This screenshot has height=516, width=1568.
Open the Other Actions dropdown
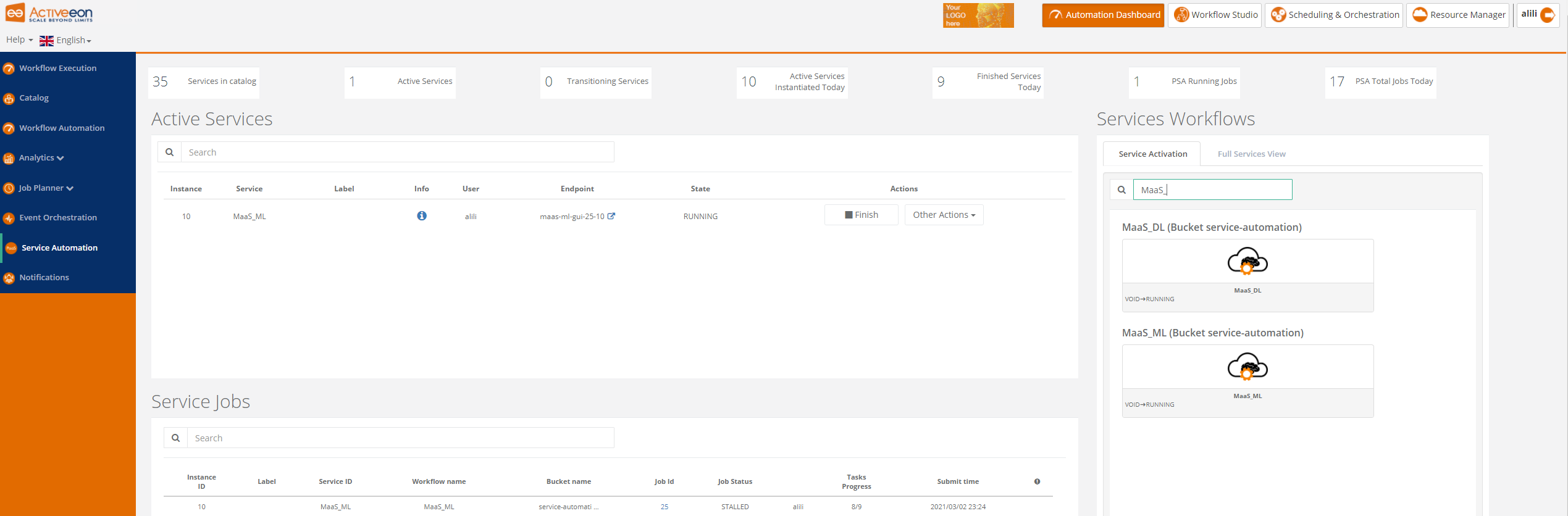[x=944, y=215]
